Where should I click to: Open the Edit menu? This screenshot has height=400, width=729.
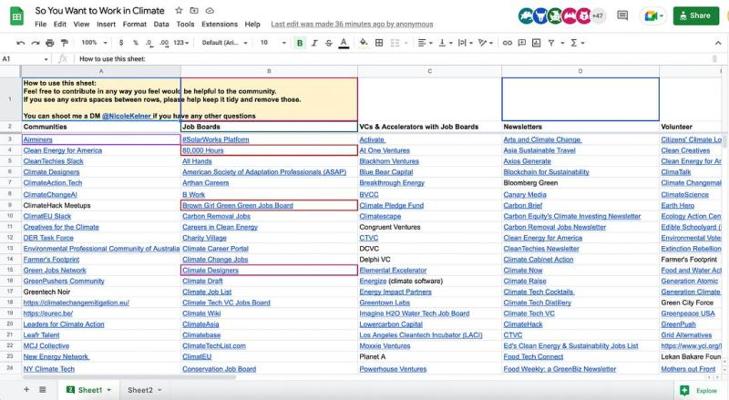60,24
